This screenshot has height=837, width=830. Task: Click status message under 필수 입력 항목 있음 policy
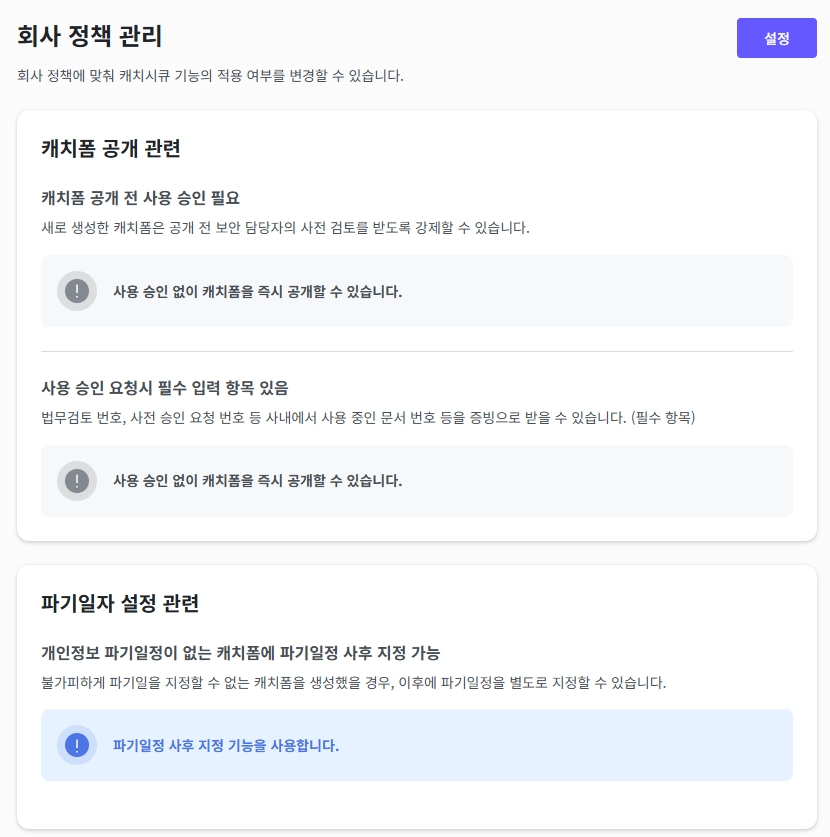tap(257, 481)
